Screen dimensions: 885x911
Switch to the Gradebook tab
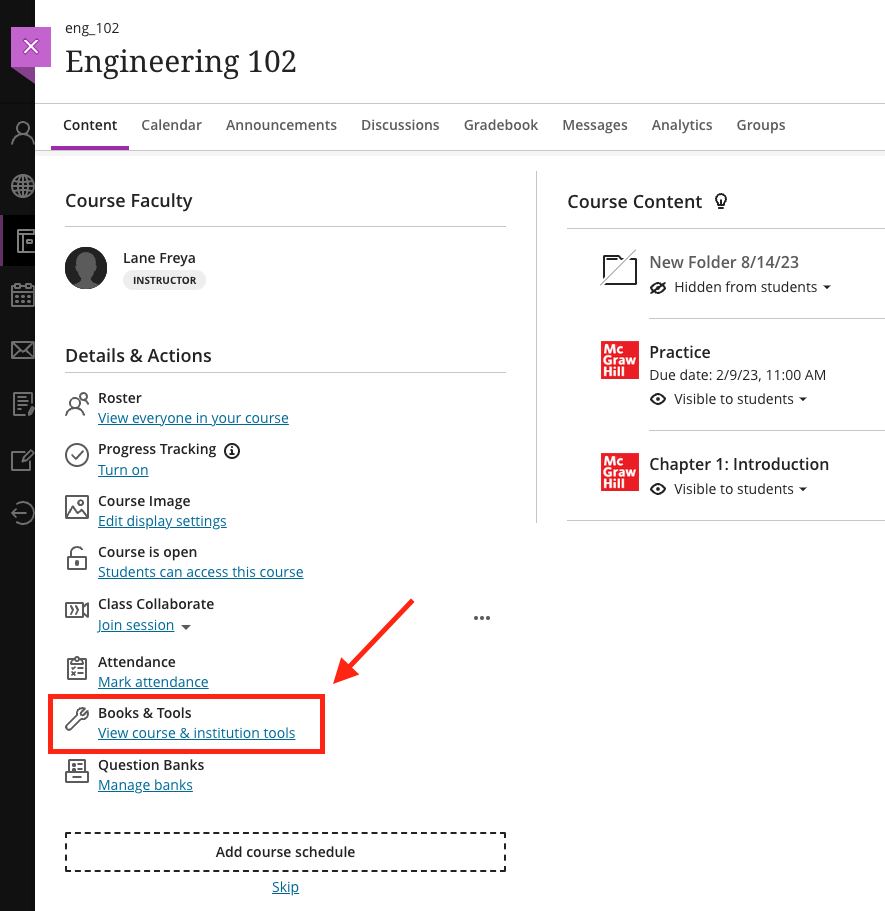(x=500, y=125)
